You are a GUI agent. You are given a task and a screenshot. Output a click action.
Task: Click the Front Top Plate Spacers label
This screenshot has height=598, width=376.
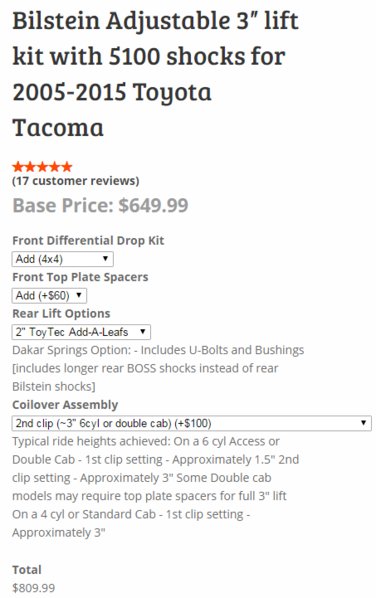[80, 277]
